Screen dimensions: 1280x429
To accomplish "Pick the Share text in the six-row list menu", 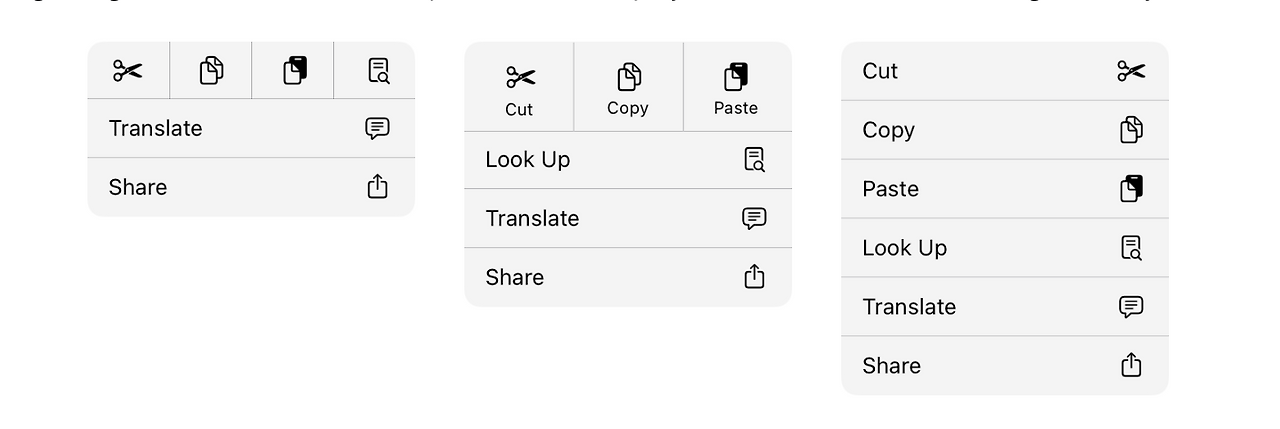I will pos(891,366).
